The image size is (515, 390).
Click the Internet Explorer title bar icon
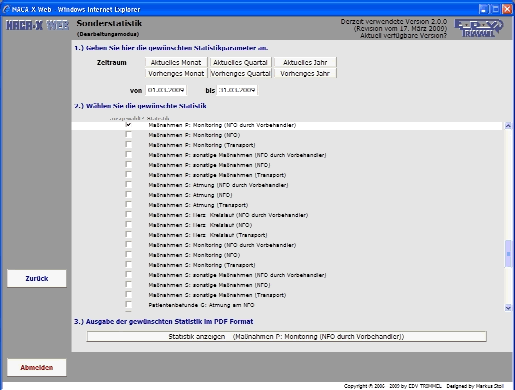click(x=6, y=9)
